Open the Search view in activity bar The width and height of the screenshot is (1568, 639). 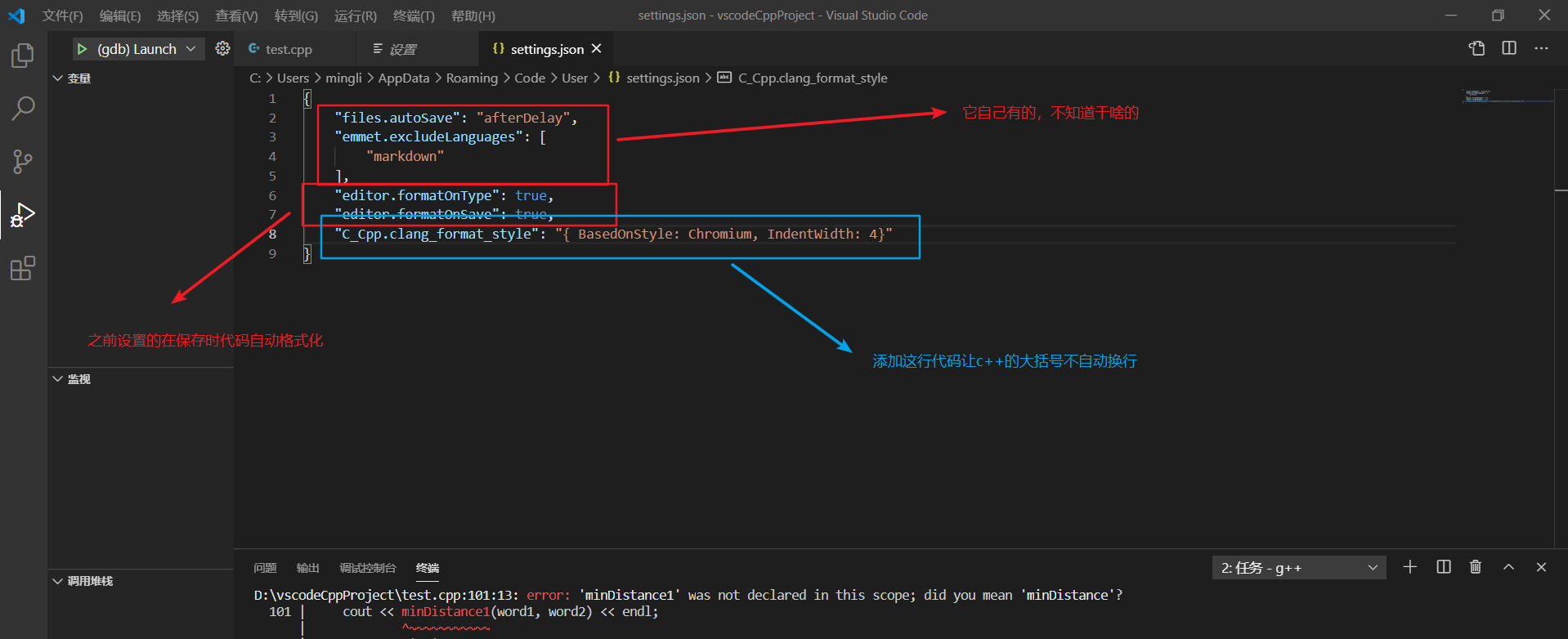point(23,108)
